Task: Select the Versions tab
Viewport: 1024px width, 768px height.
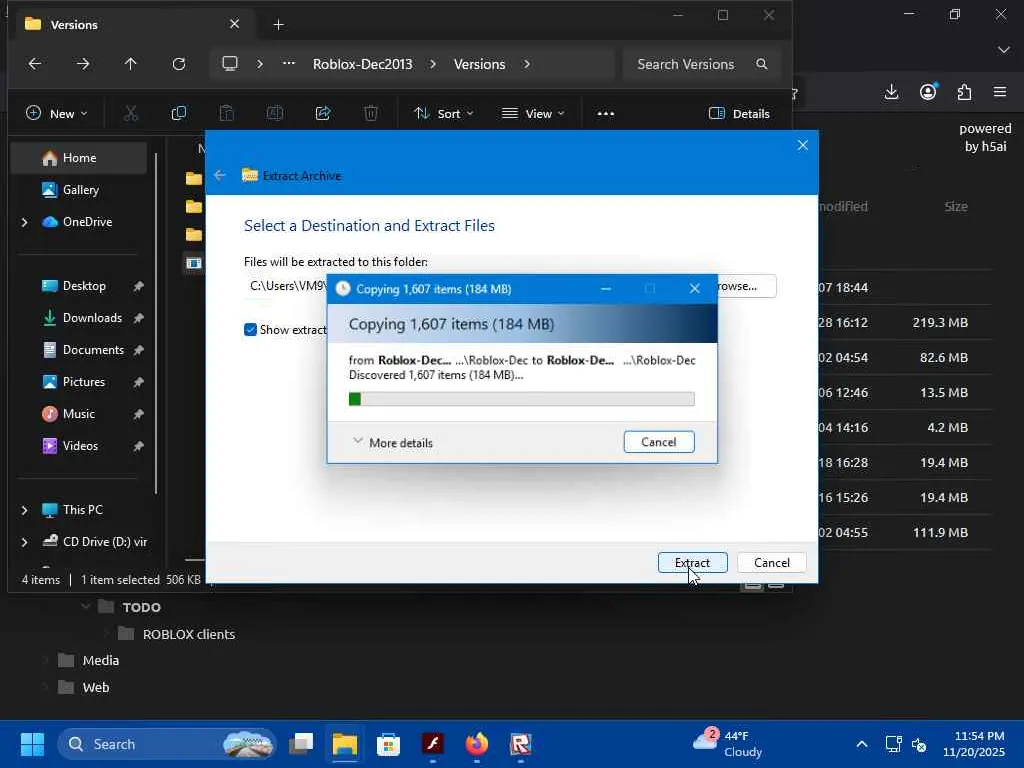Action: 133,24
